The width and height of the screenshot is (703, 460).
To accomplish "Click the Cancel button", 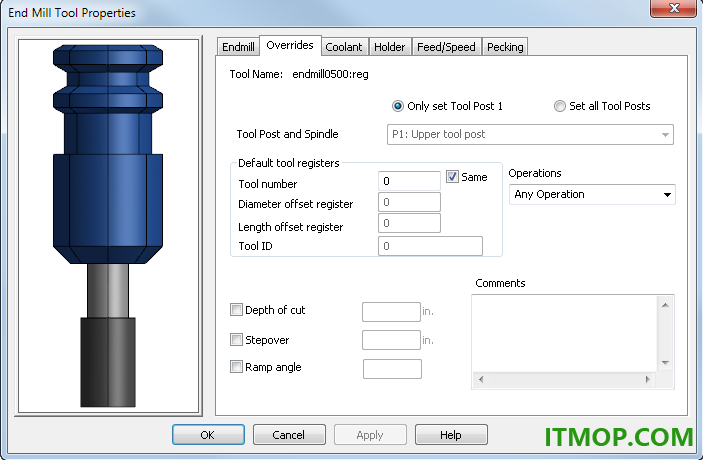I will tap(289, 435).
